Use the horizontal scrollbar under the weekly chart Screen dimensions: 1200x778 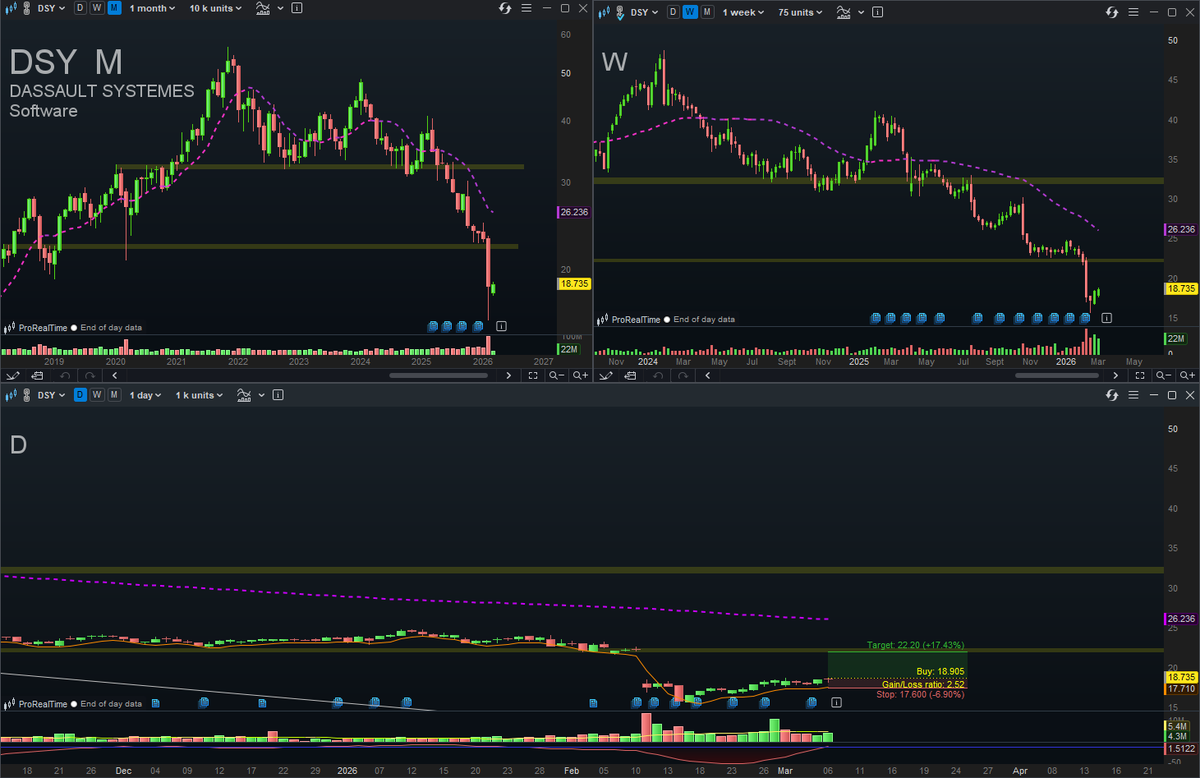click(x=1056, y=375)
